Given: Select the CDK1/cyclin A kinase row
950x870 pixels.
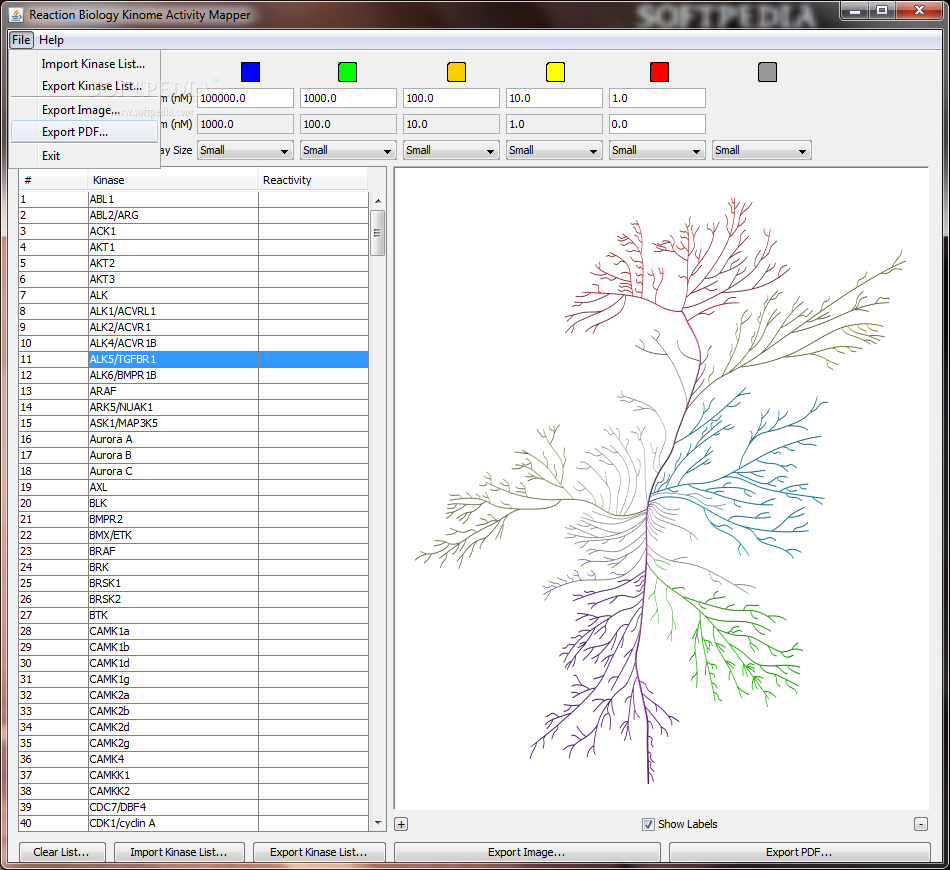Looking at the screenshot, I should 193,823.
